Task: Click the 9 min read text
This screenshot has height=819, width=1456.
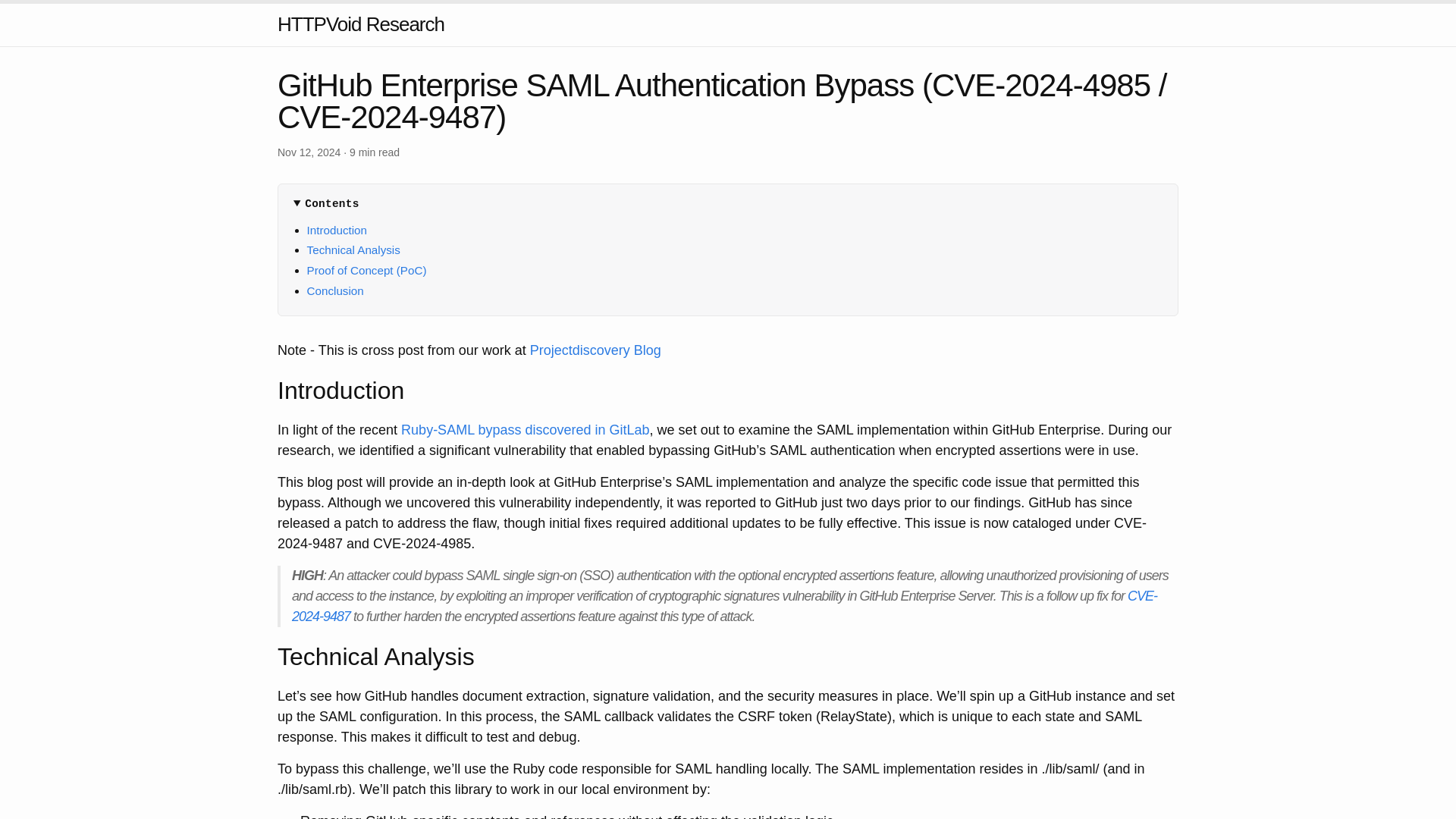Action: coord(375,152)
